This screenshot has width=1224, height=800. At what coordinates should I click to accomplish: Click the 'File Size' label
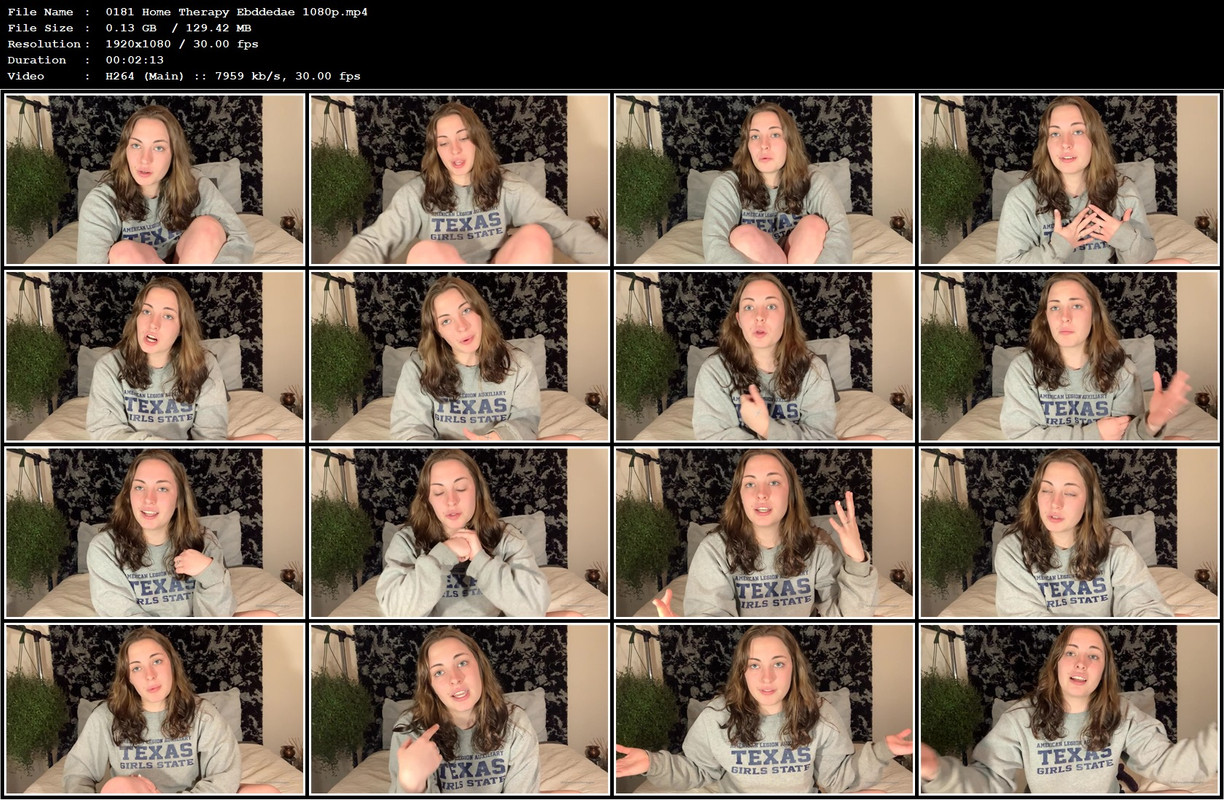coord(39,28)
